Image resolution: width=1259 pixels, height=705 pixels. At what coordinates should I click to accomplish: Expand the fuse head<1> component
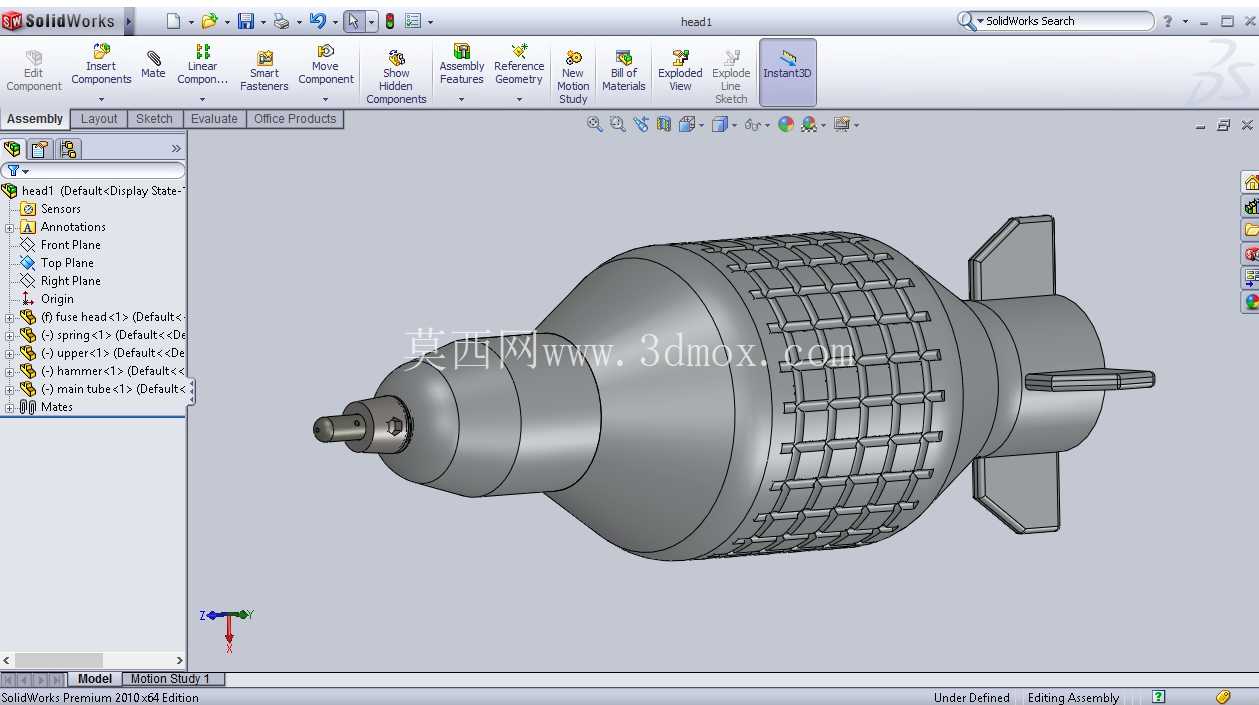click(9, 317)
